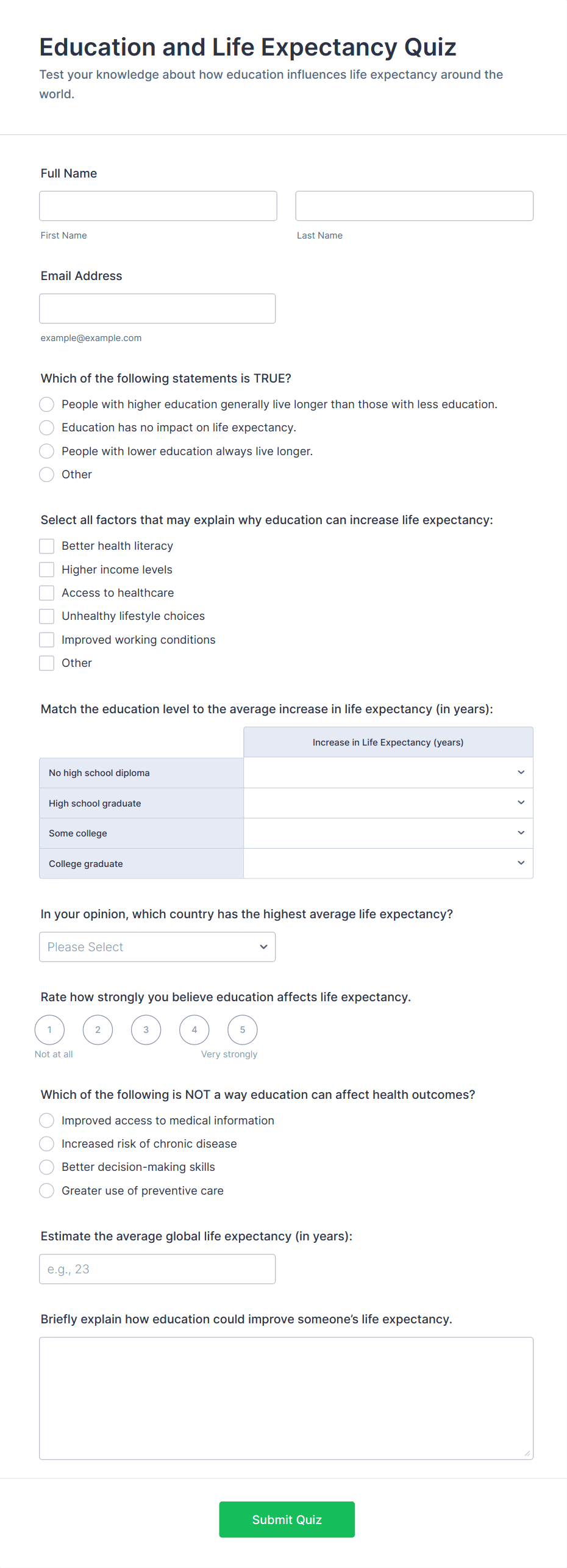This screenshot has width=567, height=1568.
Task: Rate belief as 1, Not at all
Action: click(x=50, y=1030)
